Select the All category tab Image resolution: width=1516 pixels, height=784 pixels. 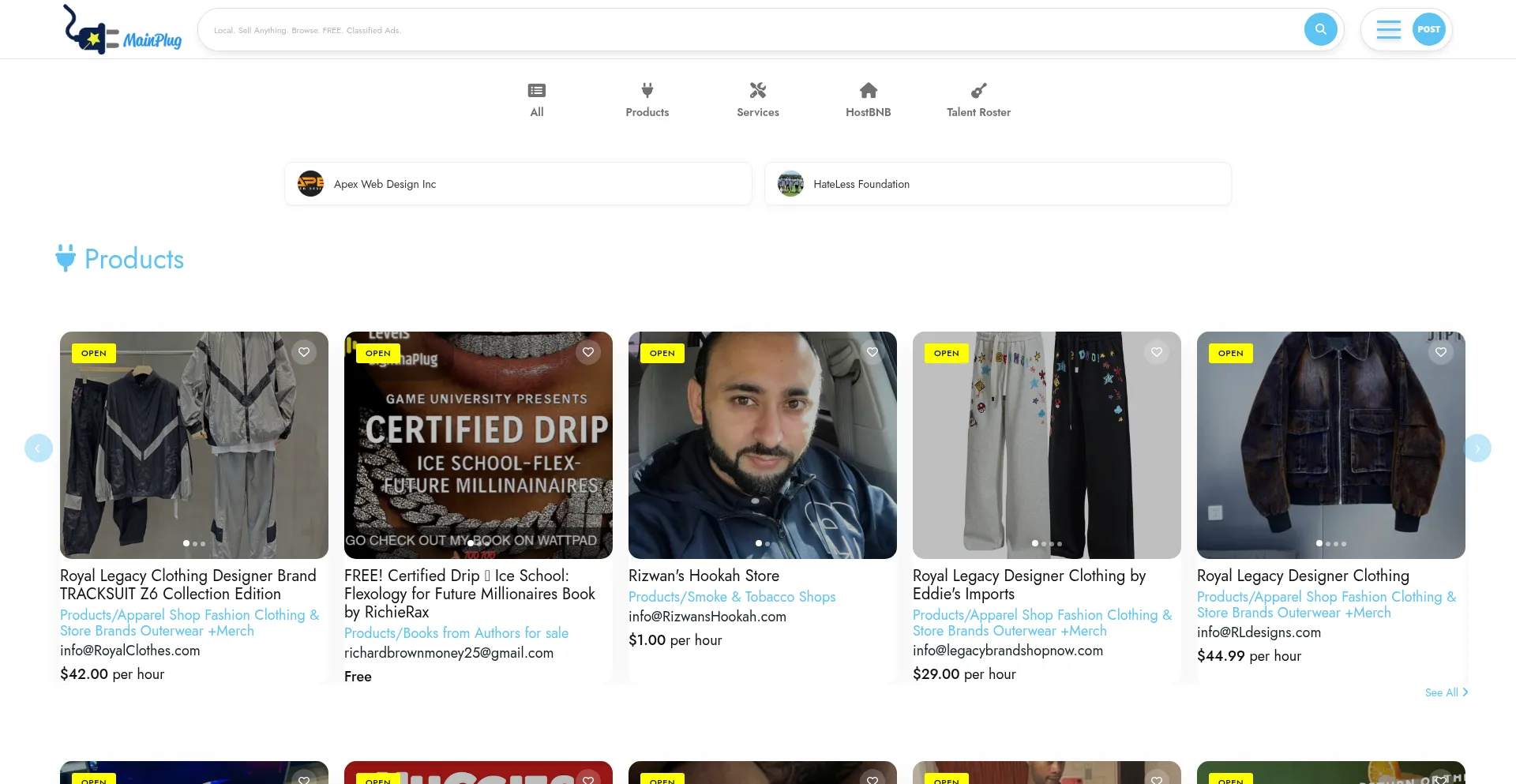(537, 100)
